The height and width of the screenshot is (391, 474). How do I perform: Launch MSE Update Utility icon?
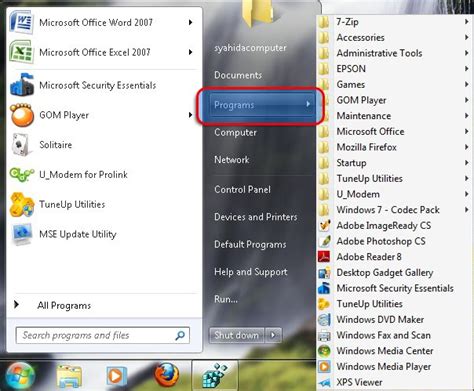pos(22,234)
